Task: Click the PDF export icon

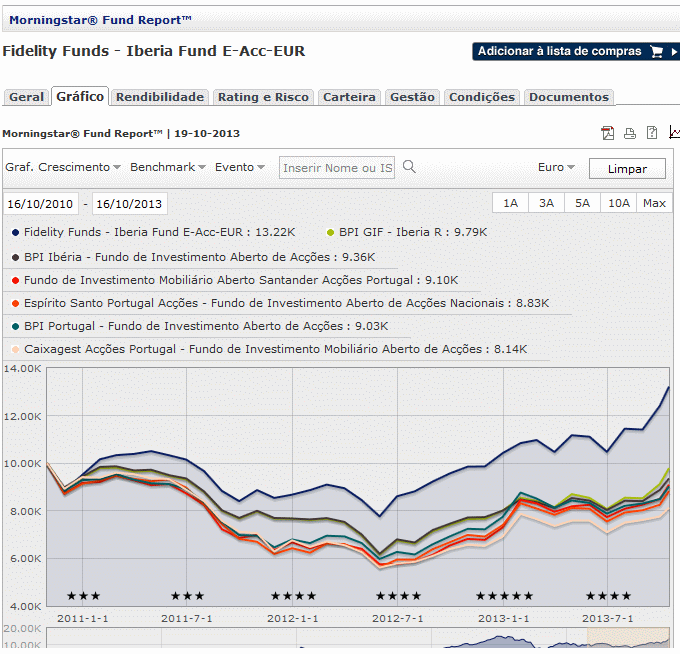Action: click(608, 133)
